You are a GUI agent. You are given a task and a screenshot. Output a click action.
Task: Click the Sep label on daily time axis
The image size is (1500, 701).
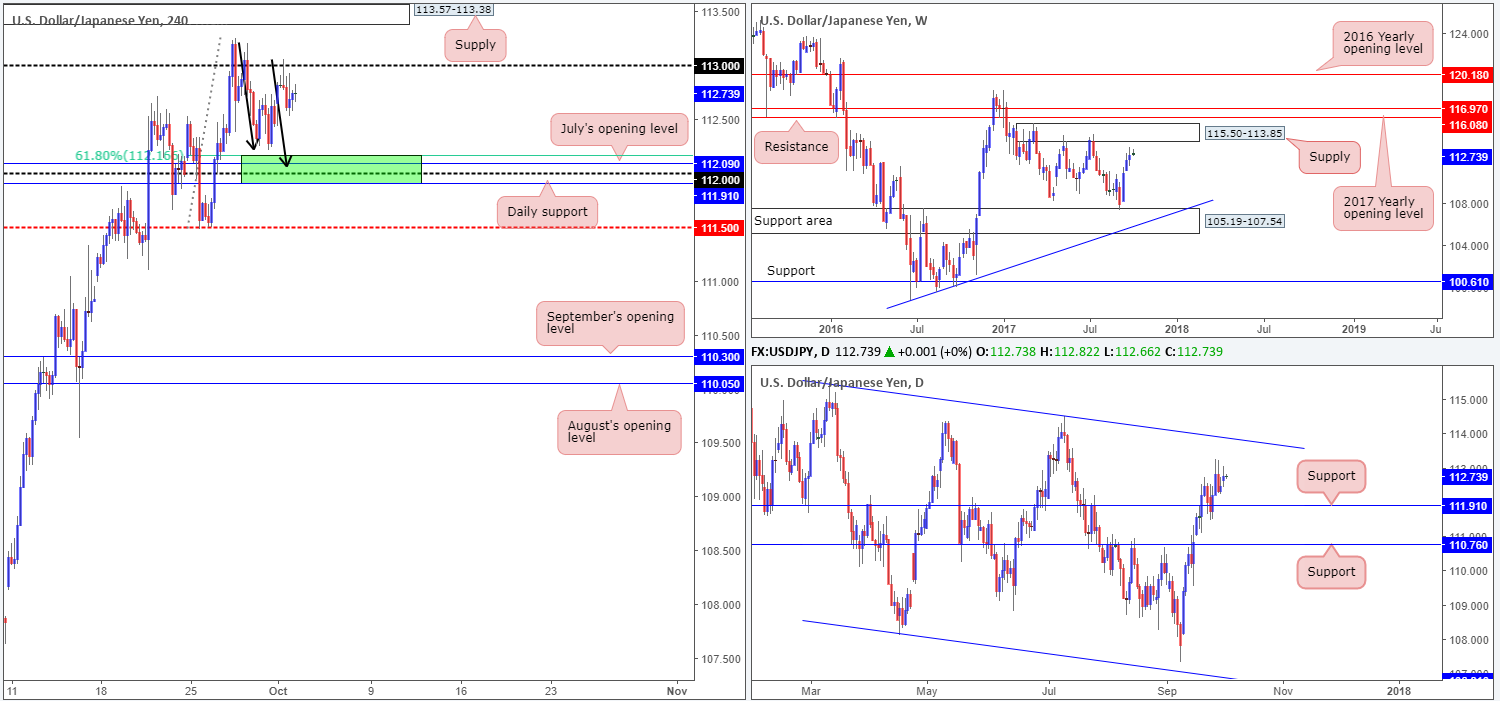coord(1166,690)
